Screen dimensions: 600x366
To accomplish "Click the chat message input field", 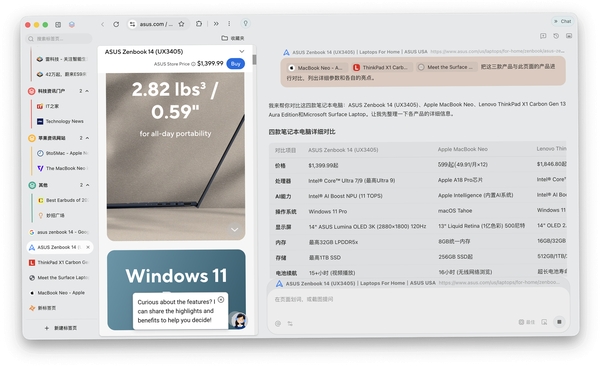I will (418, 299).
